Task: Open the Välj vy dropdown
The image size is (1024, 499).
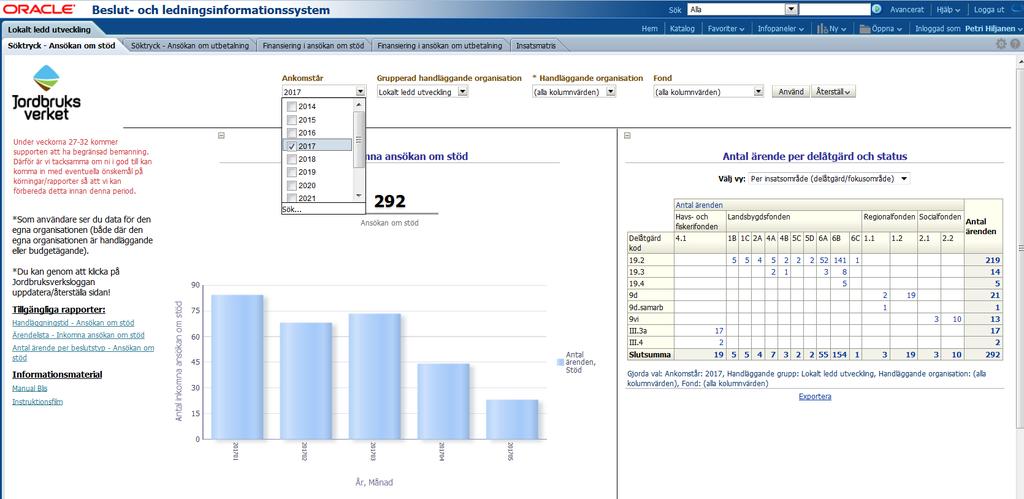Action: click(x=829, y=178)
